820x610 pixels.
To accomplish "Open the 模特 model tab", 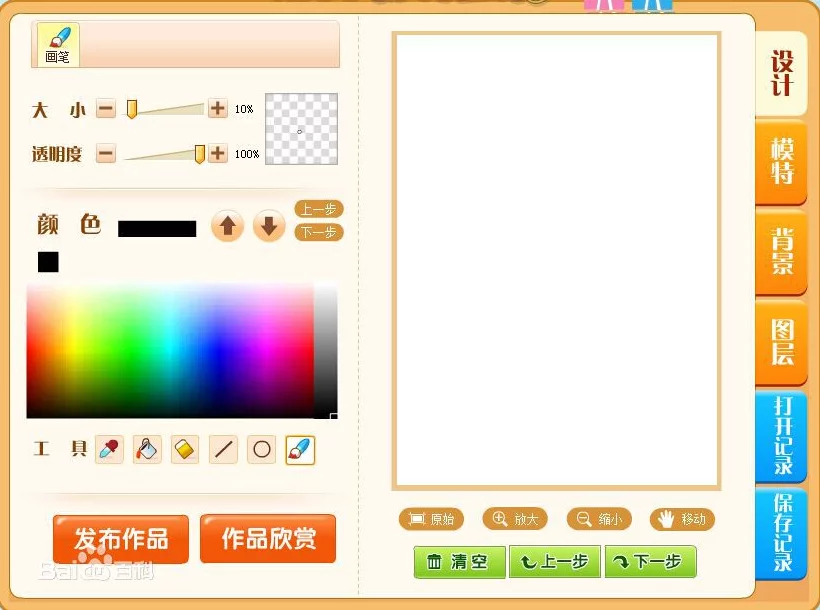I will pyautogui.click(x=781, y=162).
